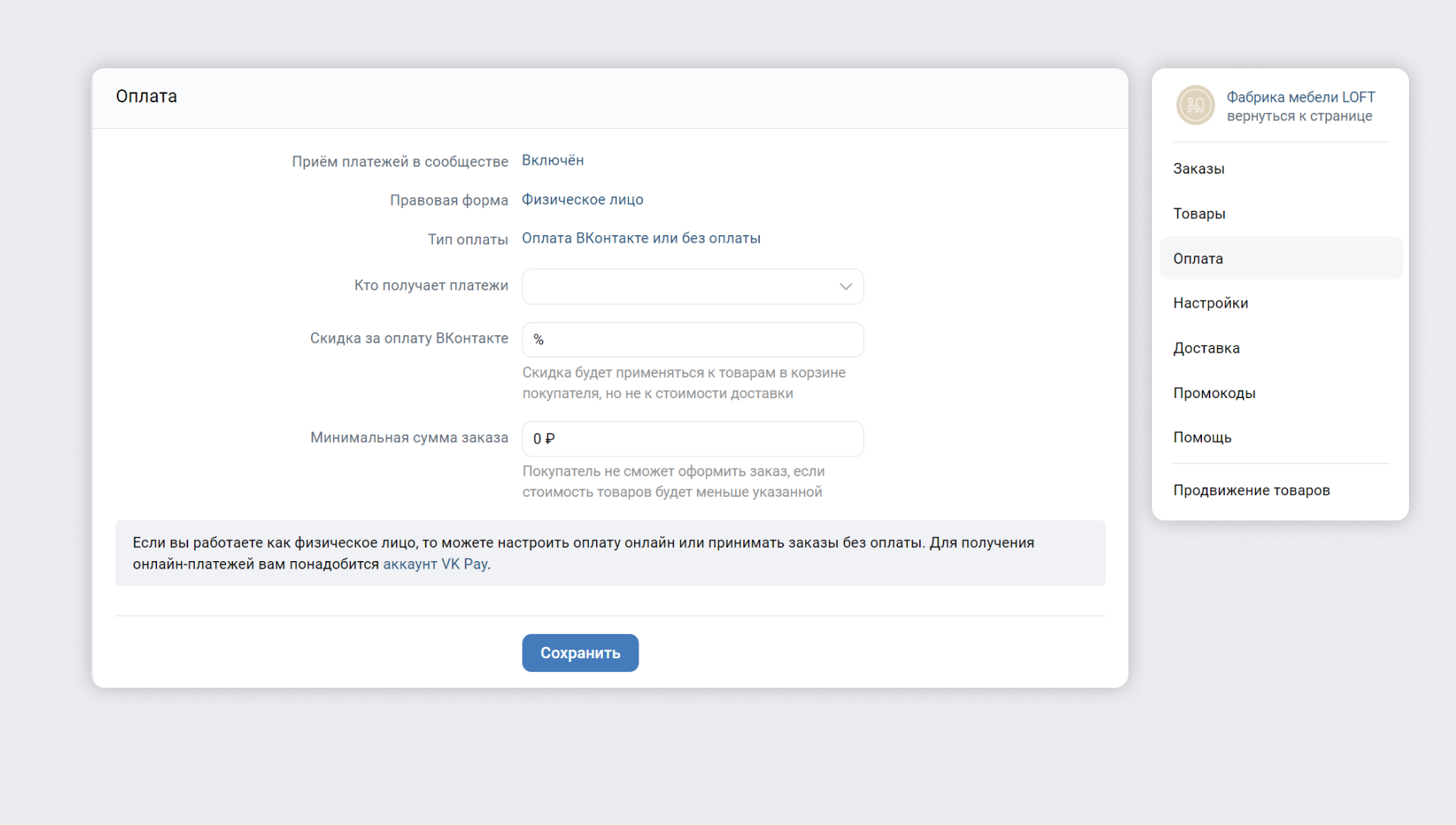Click the Правовая форма label
The height and width of the screenshot is (825, 1456).
[x=449, y=200]
